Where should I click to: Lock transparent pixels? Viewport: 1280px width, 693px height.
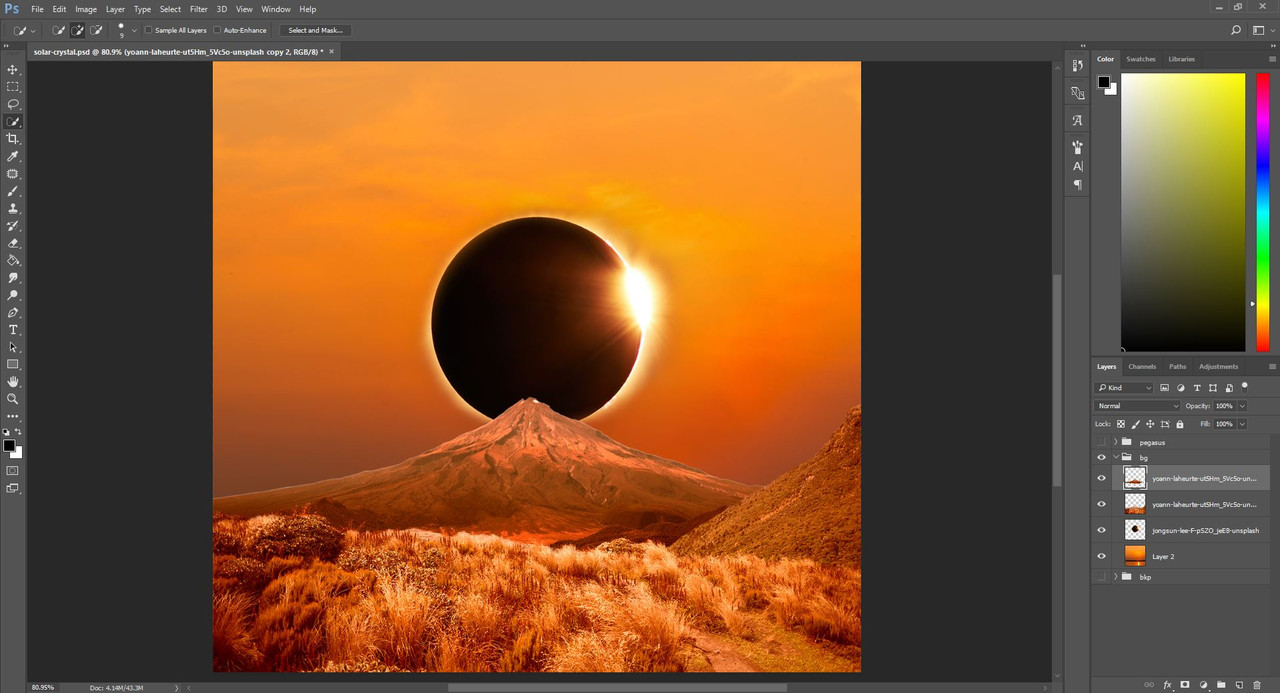click(1121, 424)
